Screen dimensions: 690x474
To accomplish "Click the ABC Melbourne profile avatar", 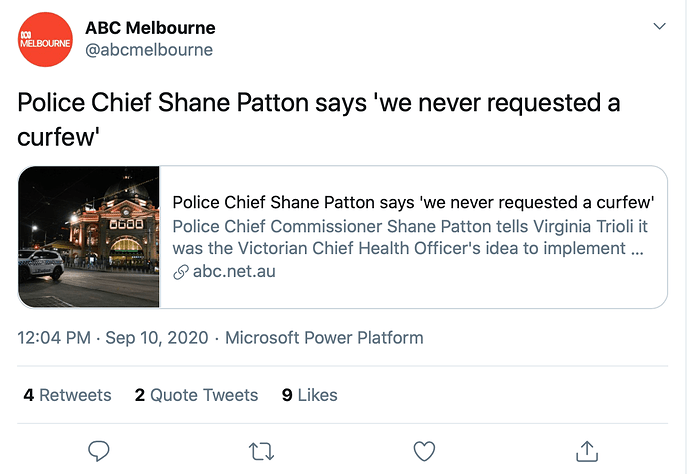I will 46,39.
